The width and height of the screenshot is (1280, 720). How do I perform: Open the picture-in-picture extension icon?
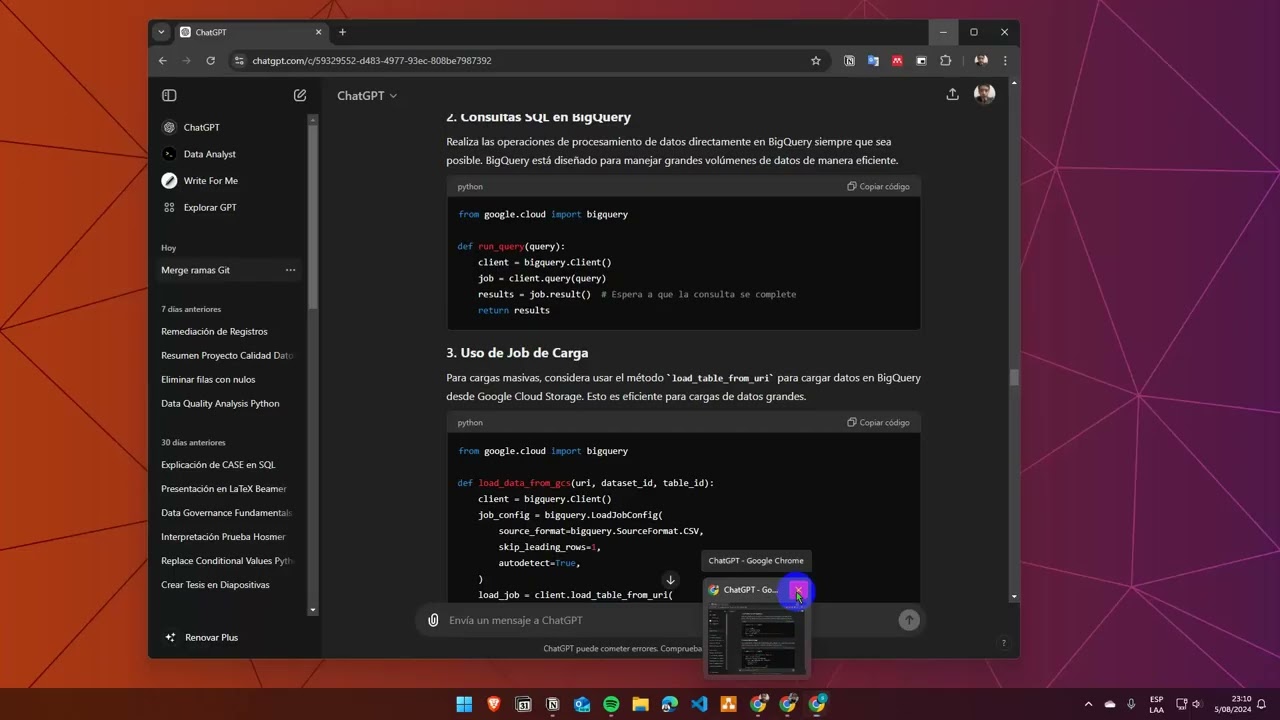[x=921, y=61]
